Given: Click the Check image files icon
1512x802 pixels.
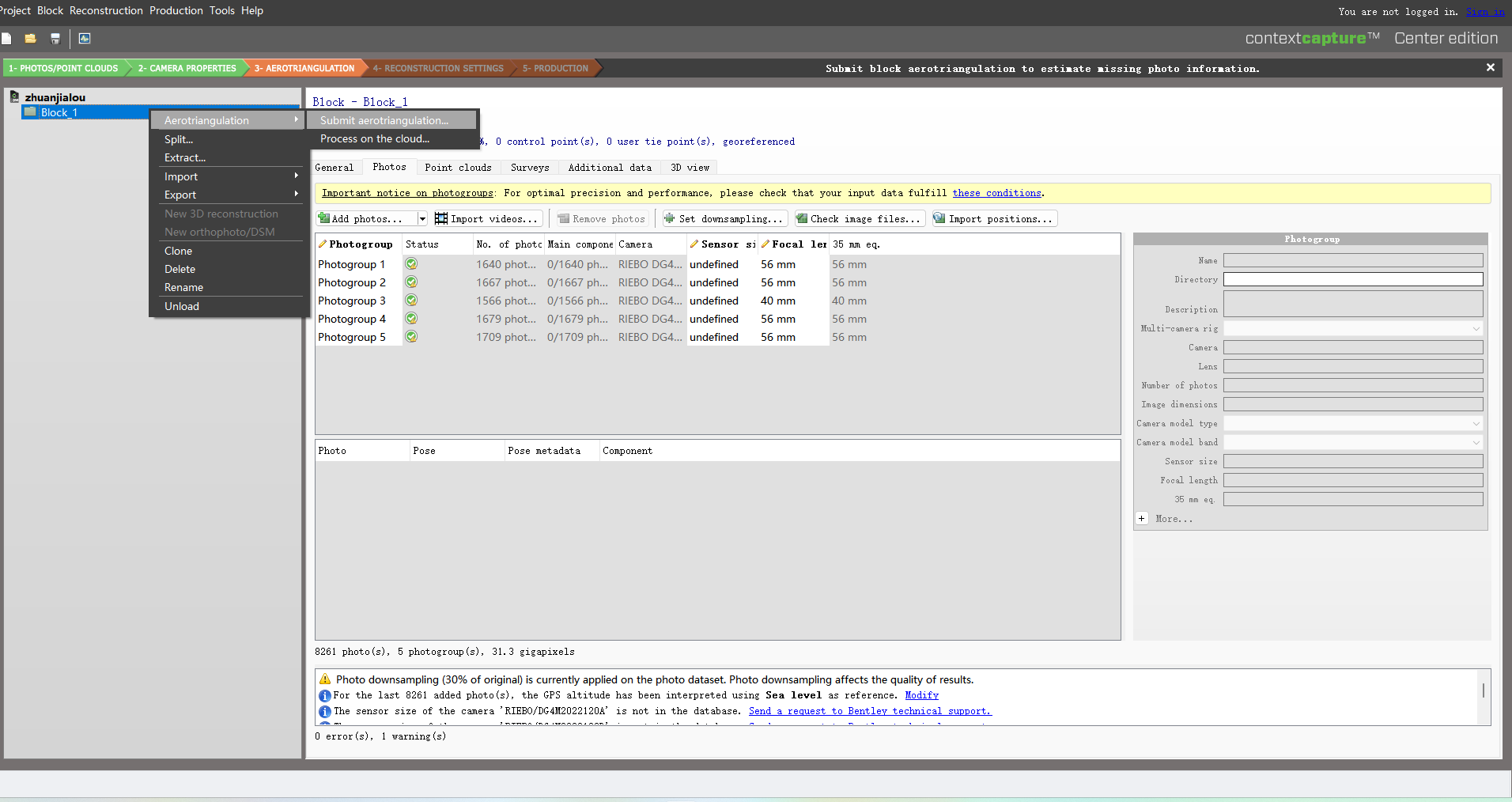Looking at the screenshot, I should [801, 219].
